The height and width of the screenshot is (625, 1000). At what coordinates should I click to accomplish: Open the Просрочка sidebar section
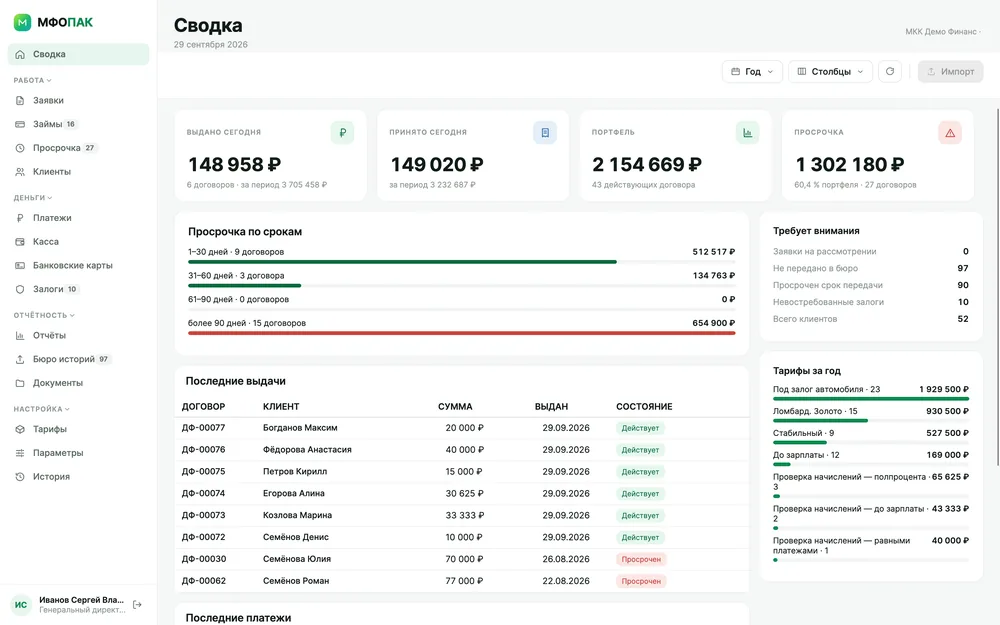[x=78, y=147]
